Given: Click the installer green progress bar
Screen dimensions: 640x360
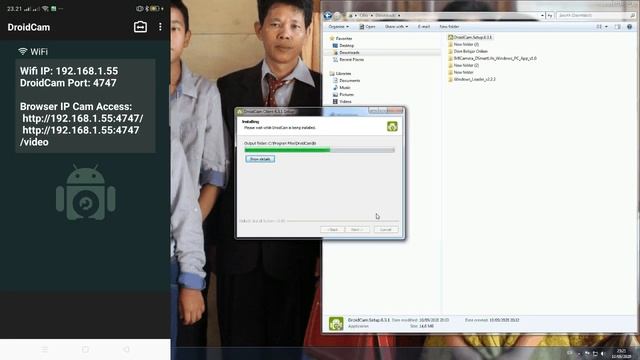Looking at the screenshot, I should [x=320, y=150].
